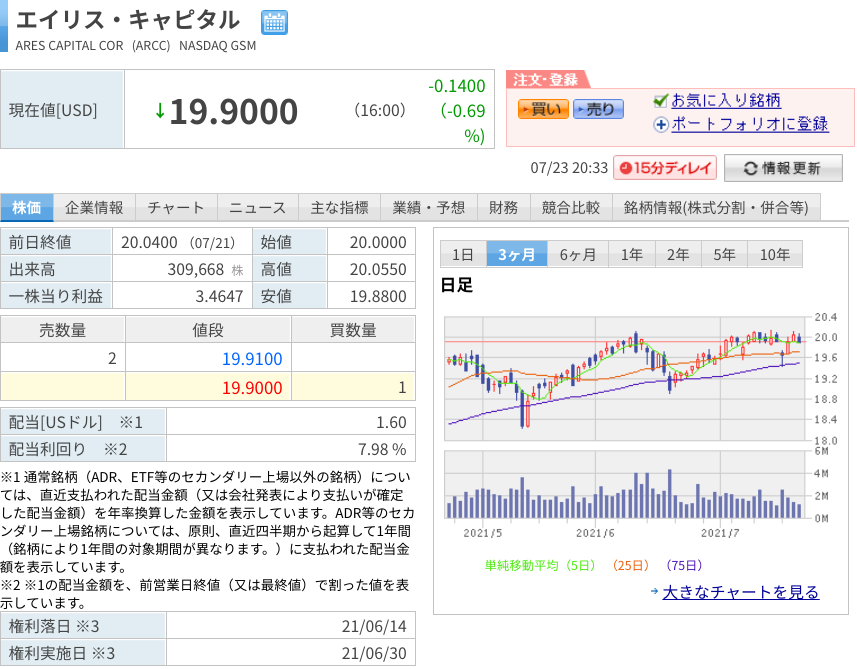Click the ask price 19.9100

pos(252,359)
